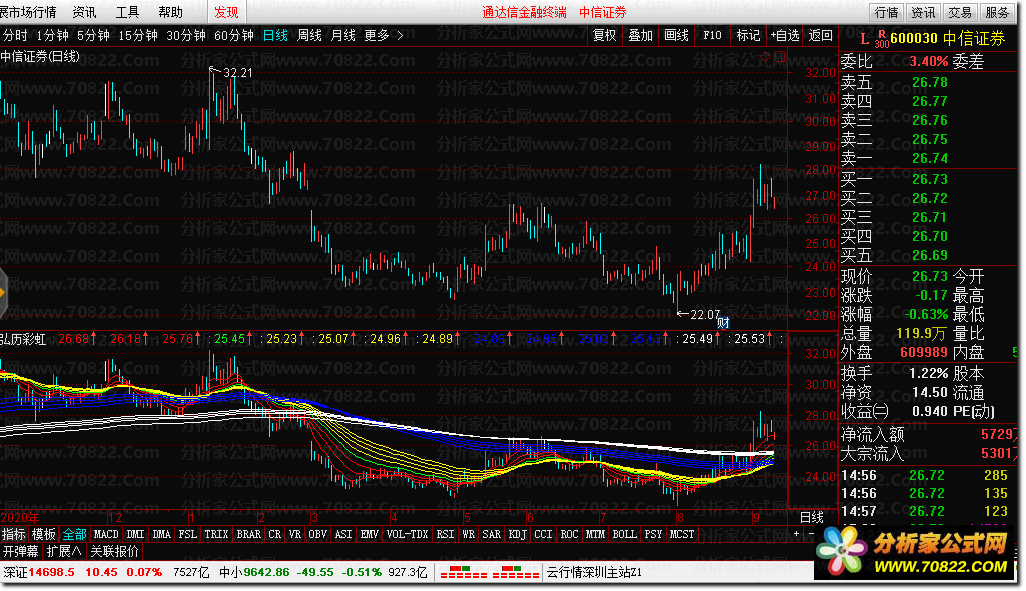Open the 资讯 menu in the menu bar
This screenshot has width=1026, height=591.
pos(84,12)
